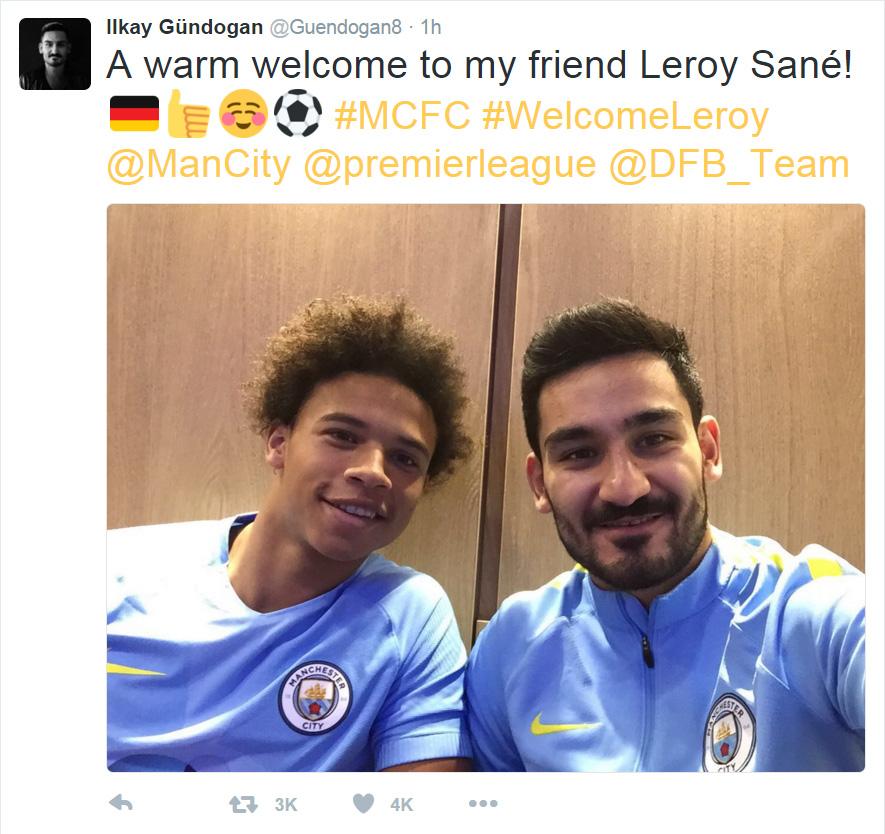Image resolution: width=885 pixels, height=834 pixels.
Task: Open Ilkay Gündogan's profile avatar
Action: pyautogui.click(x=55, y=54)
